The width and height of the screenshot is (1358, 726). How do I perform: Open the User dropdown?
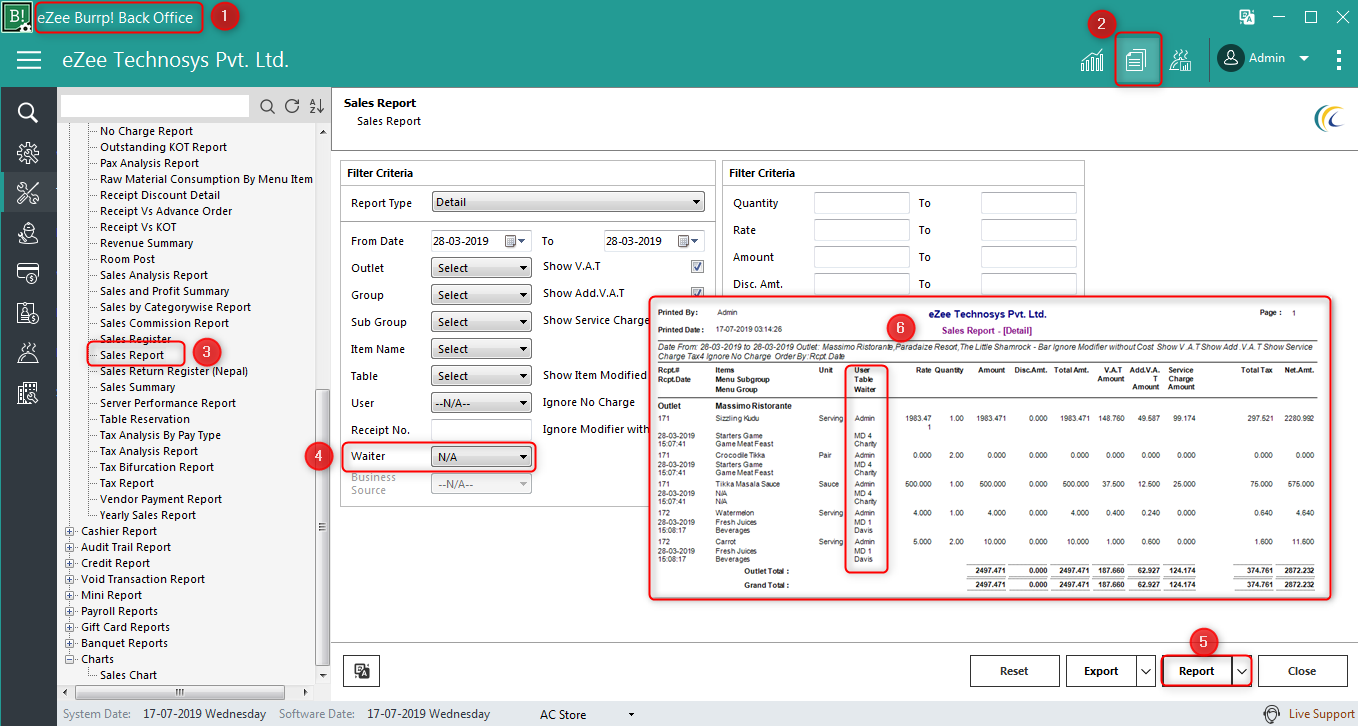point(481,403)
